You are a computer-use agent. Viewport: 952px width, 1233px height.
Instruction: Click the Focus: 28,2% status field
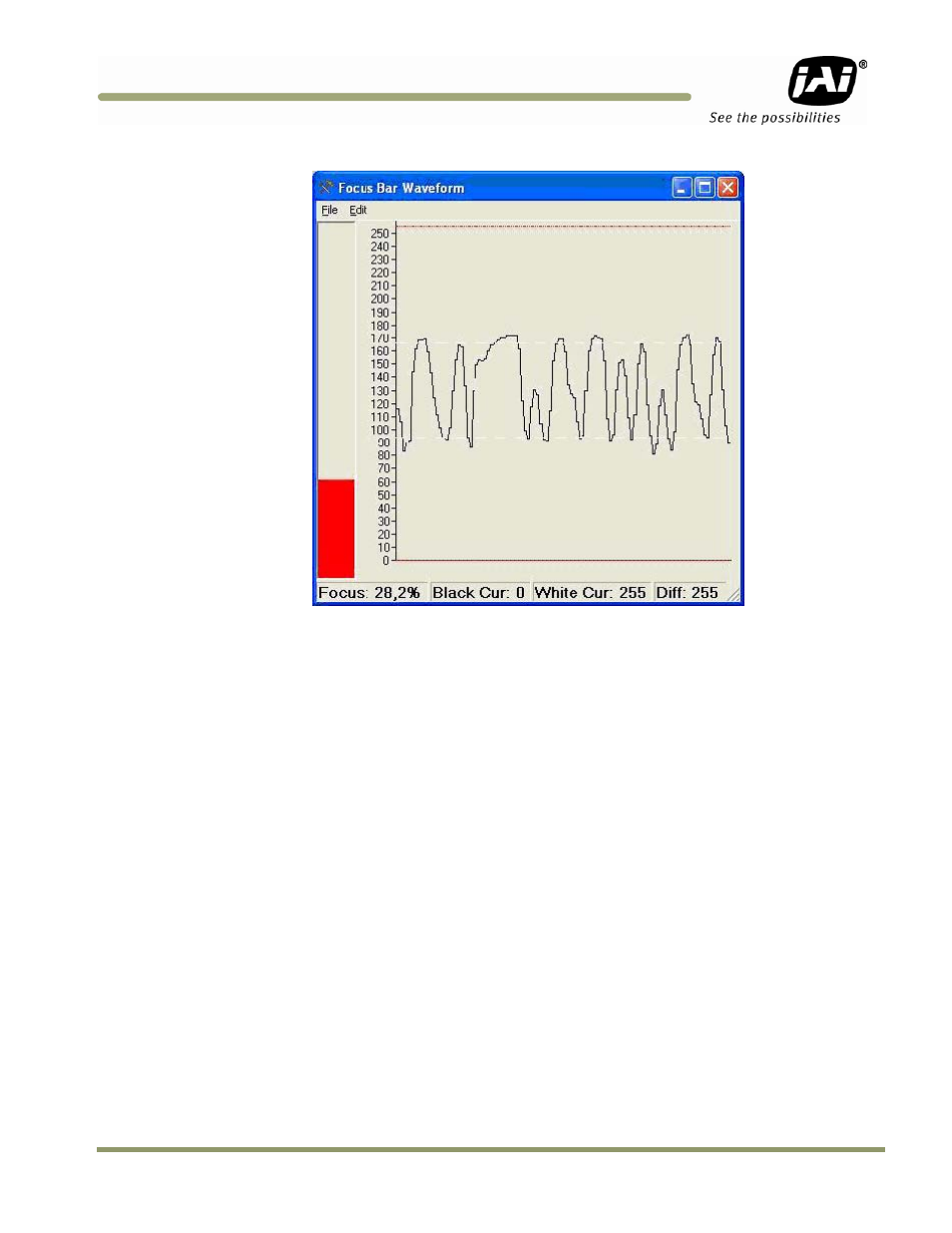pyautogui.click(x=371, y=593)
